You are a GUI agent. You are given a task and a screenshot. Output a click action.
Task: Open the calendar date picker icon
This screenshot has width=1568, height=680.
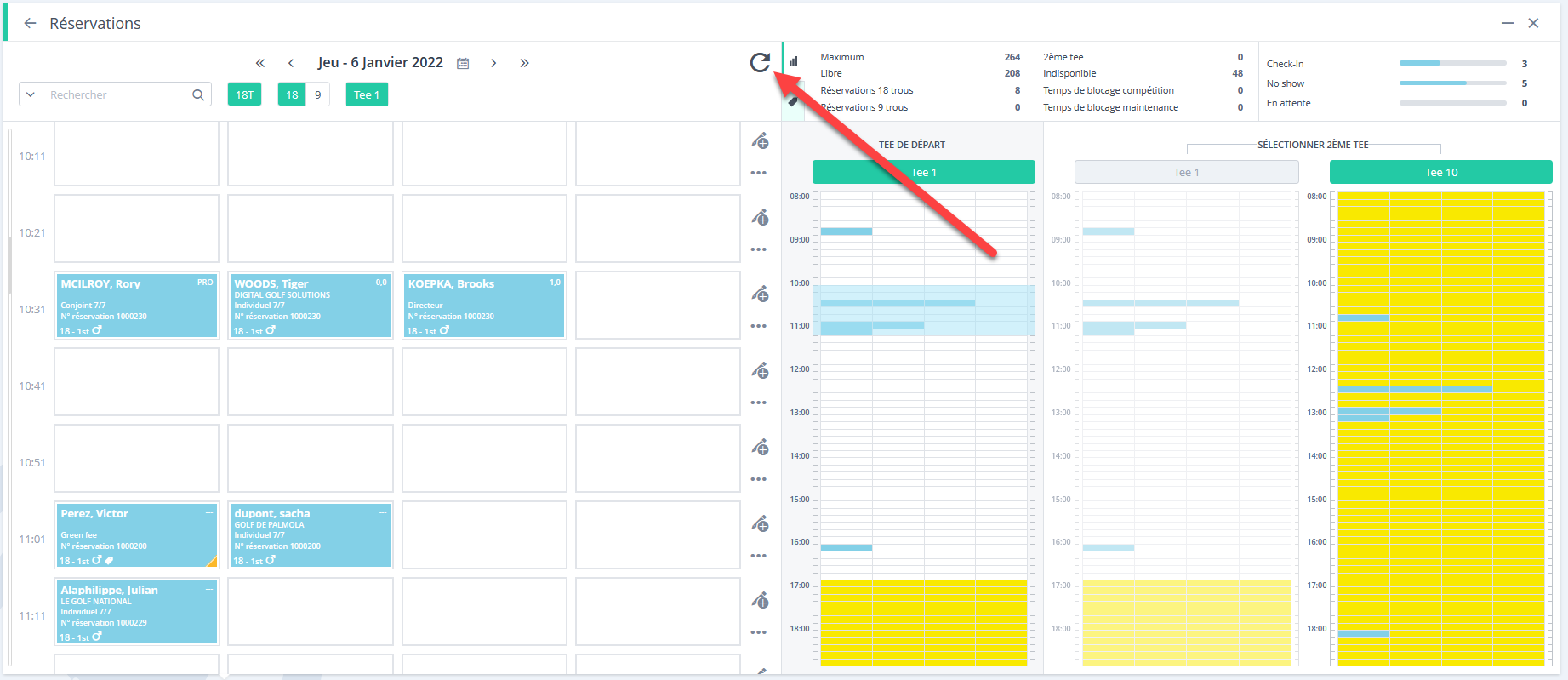pos(463,63)
